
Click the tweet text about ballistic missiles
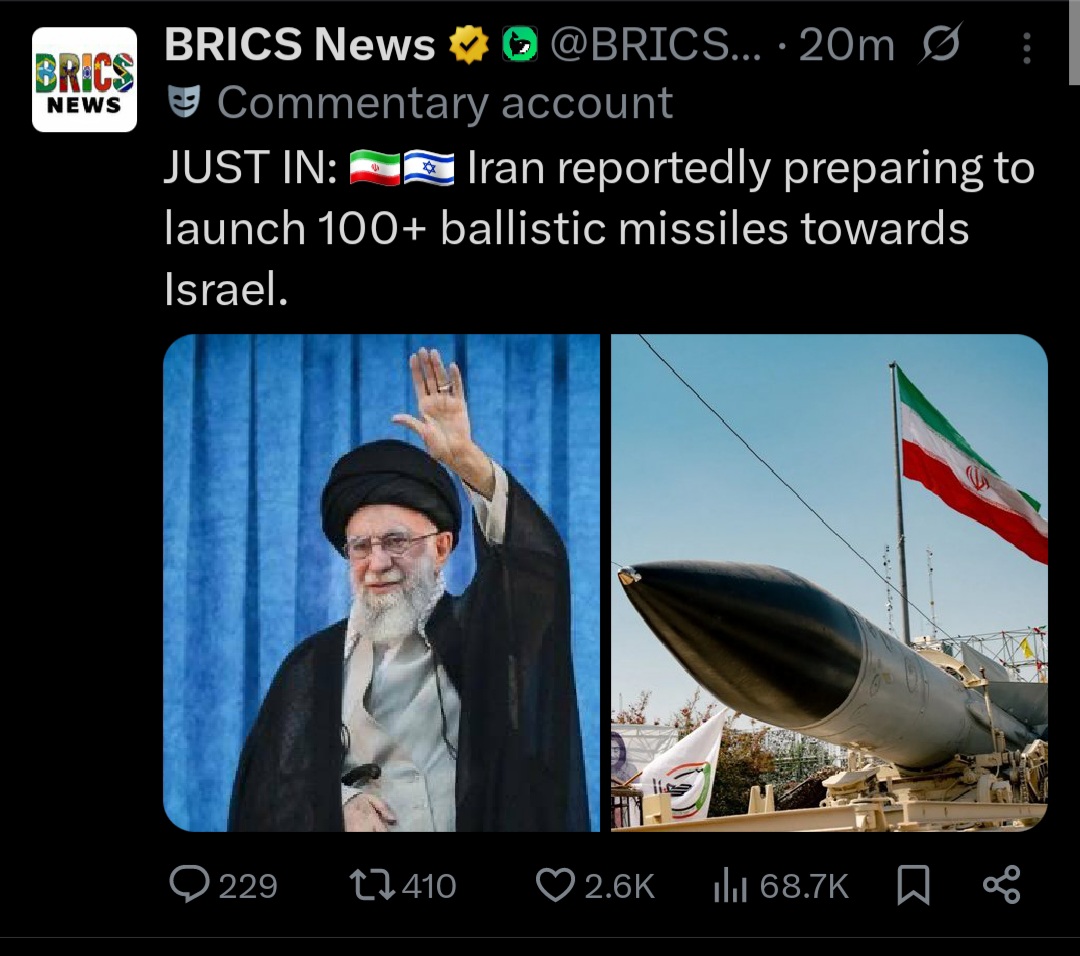coord(599,228)
